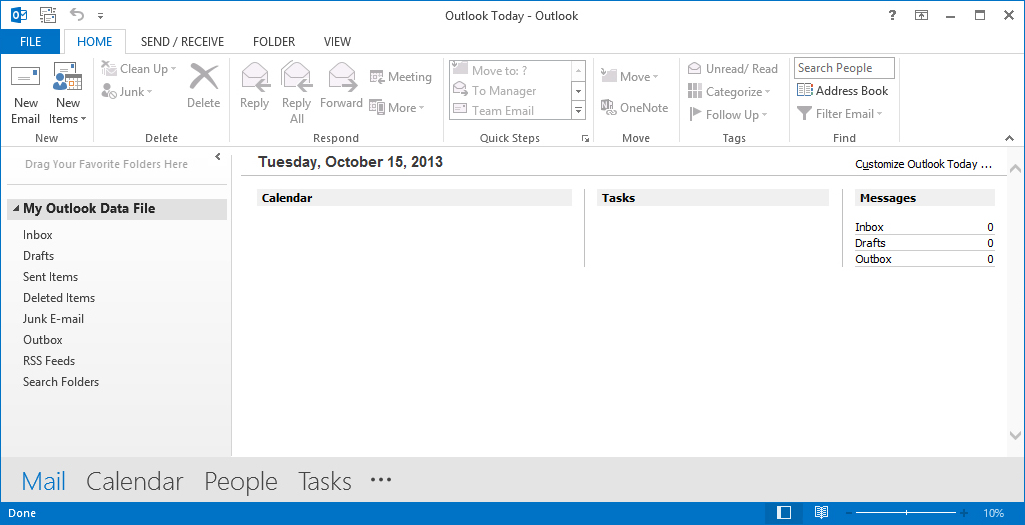Select the Outbox folder in the folder pane
This screenshot has width=1025, height=525.
43,339
